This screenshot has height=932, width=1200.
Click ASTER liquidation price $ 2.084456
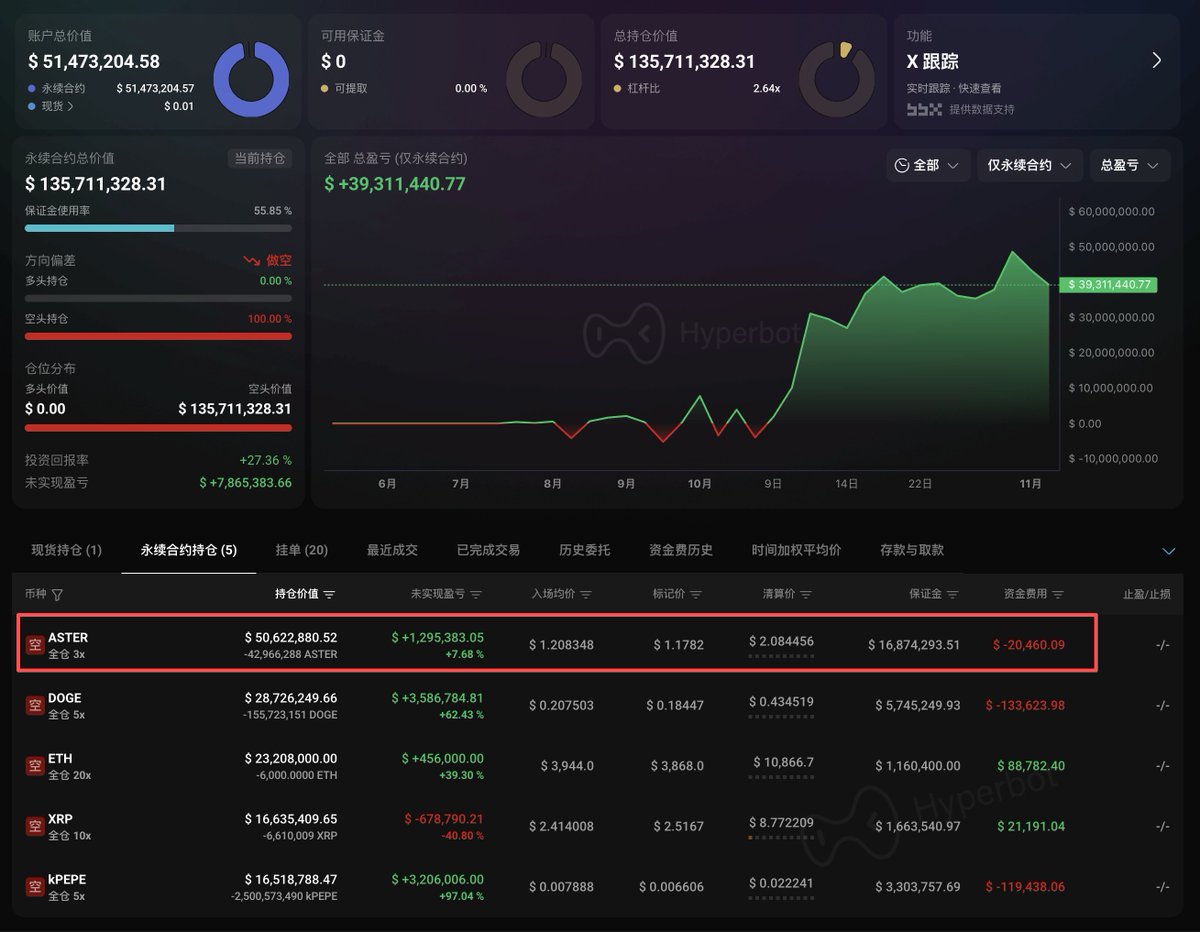[781, 641]
